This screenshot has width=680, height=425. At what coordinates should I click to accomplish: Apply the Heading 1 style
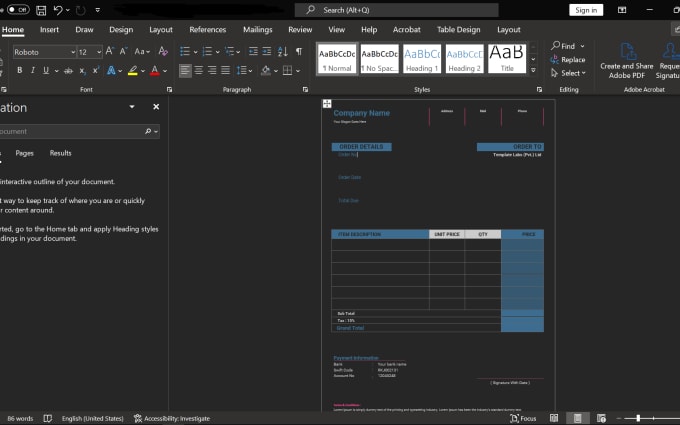coord(422,58)
